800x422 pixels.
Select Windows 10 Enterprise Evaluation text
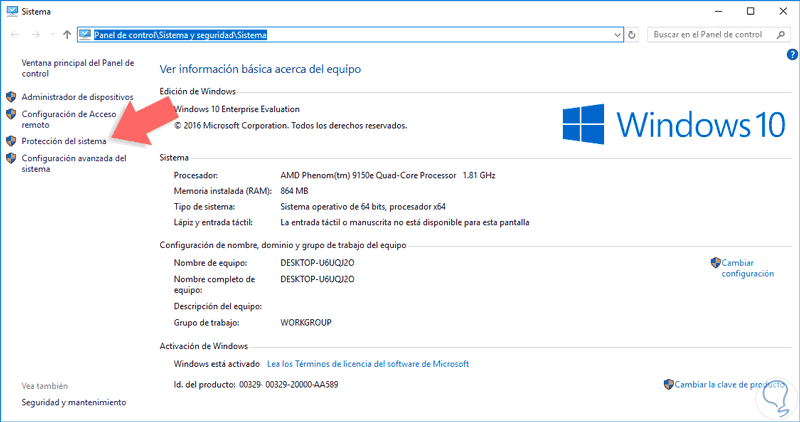coord(237,109)
